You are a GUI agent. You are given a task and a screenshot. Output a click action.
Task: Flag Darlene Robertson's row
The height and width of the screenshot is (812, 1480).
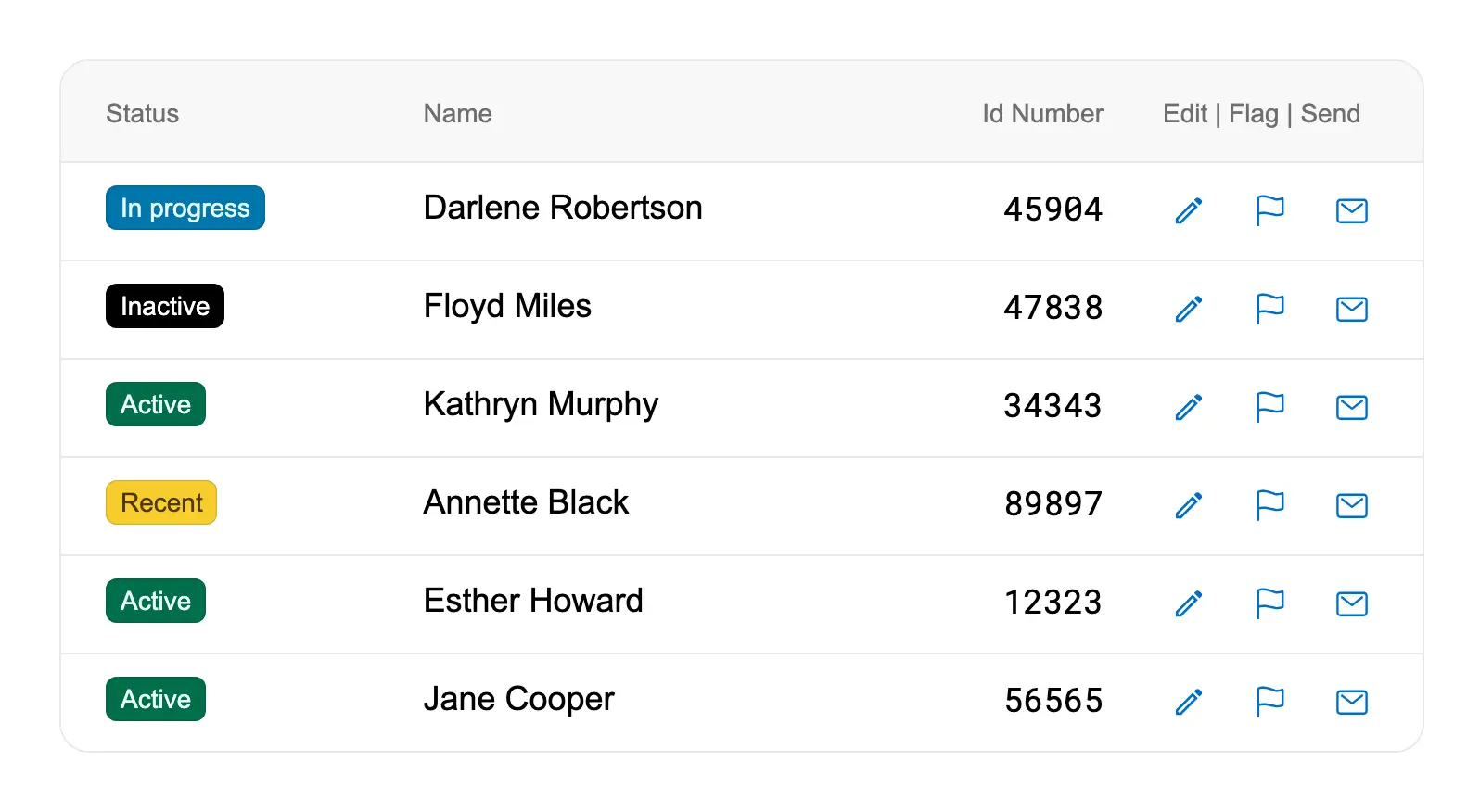[1269, 210]
